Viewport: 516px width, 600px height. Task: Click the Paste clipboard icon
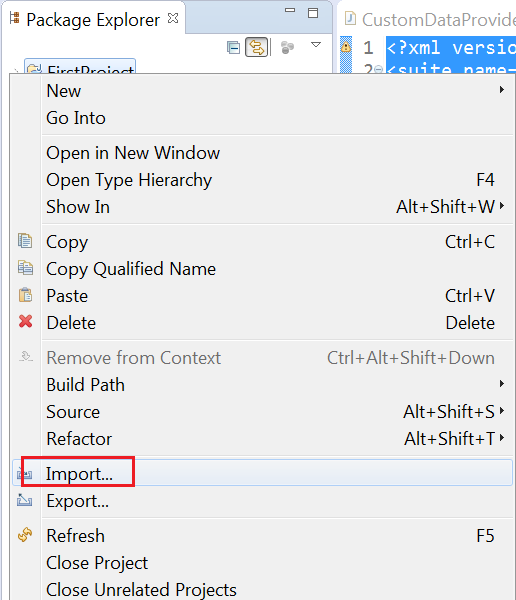(25, 295)
